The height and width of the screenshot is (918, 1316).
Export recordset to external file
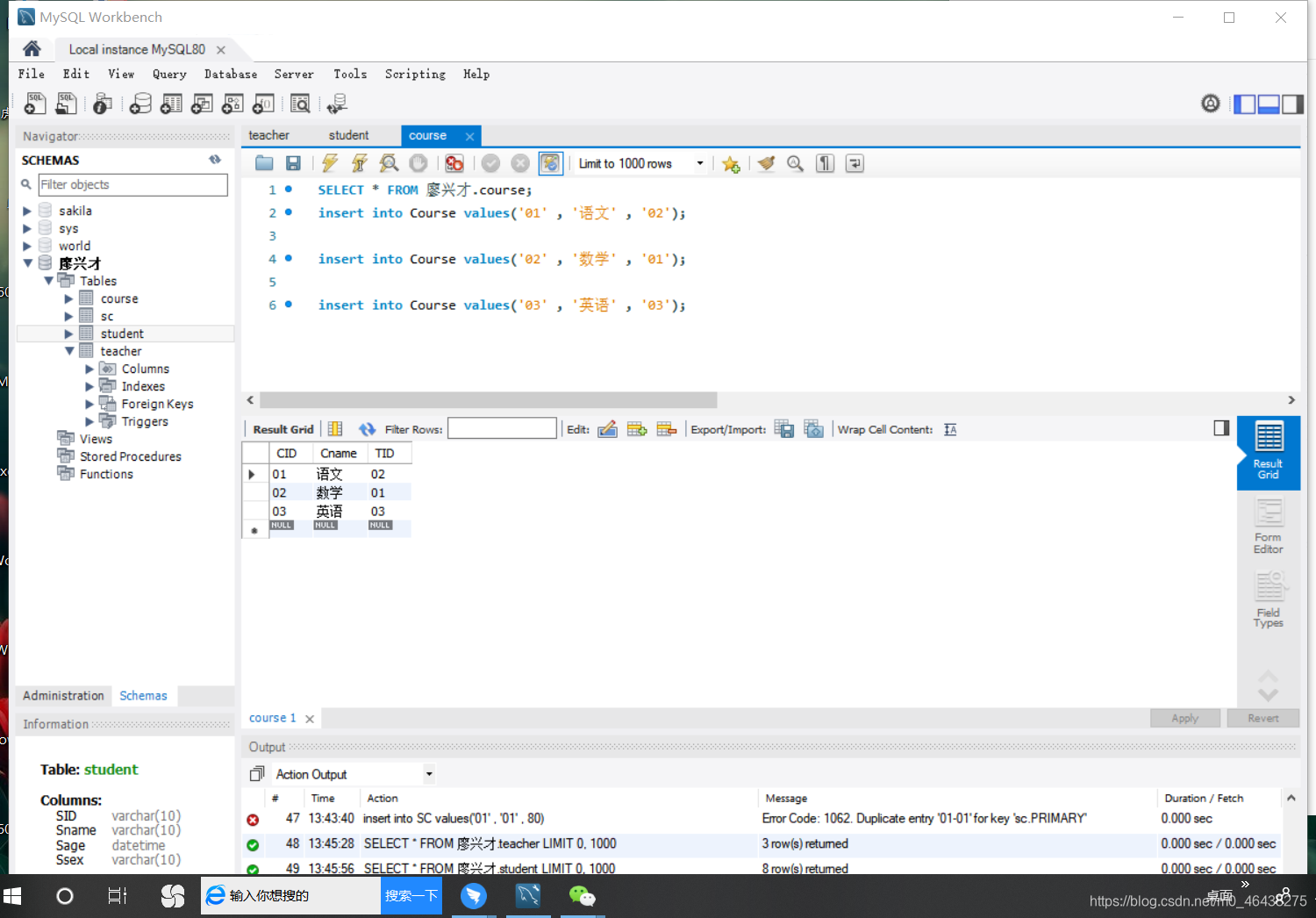coord(784,429)
